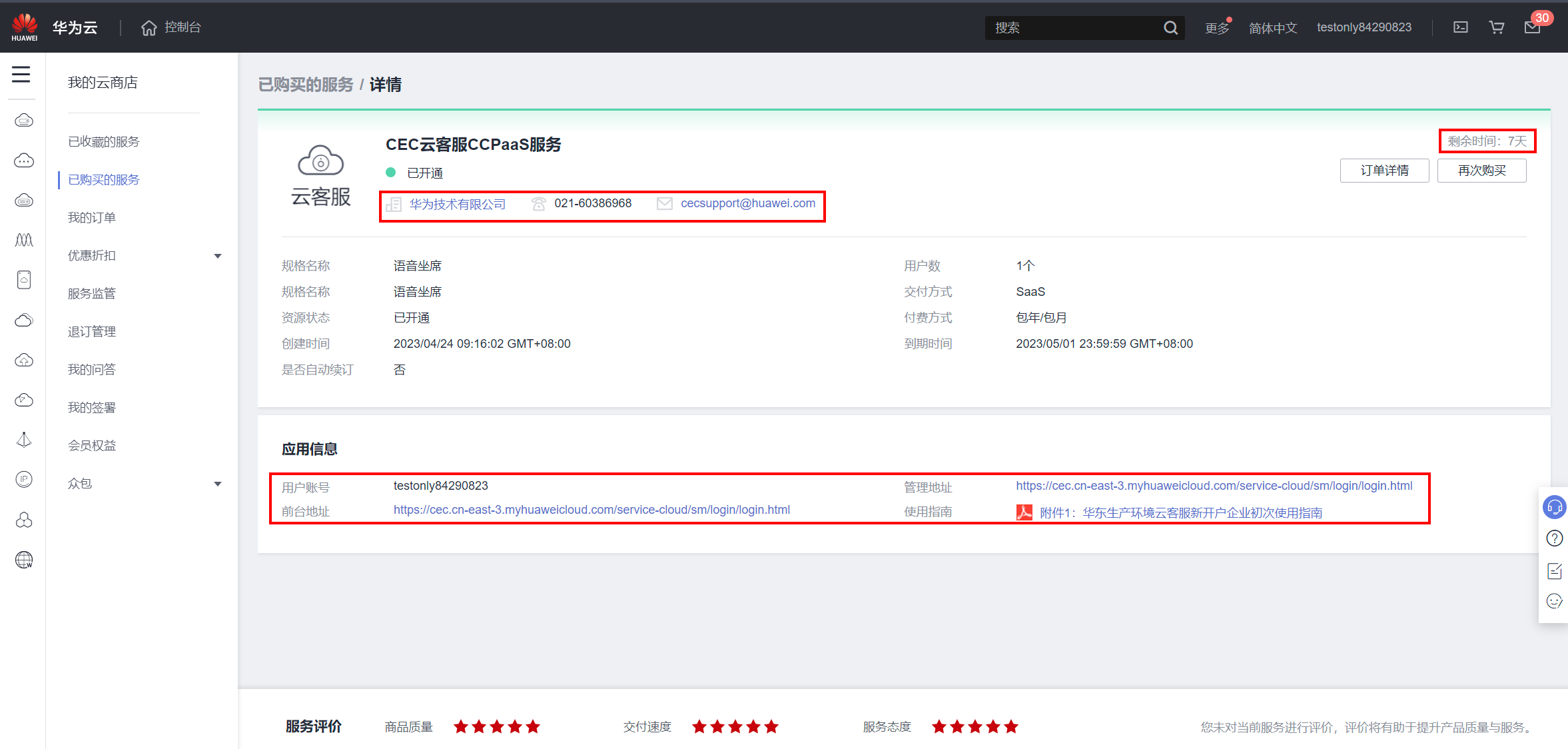The height and width of the screenshot is (749, 1568).
Task: Click the shopping cart icon
Action: pos(1496,27)
